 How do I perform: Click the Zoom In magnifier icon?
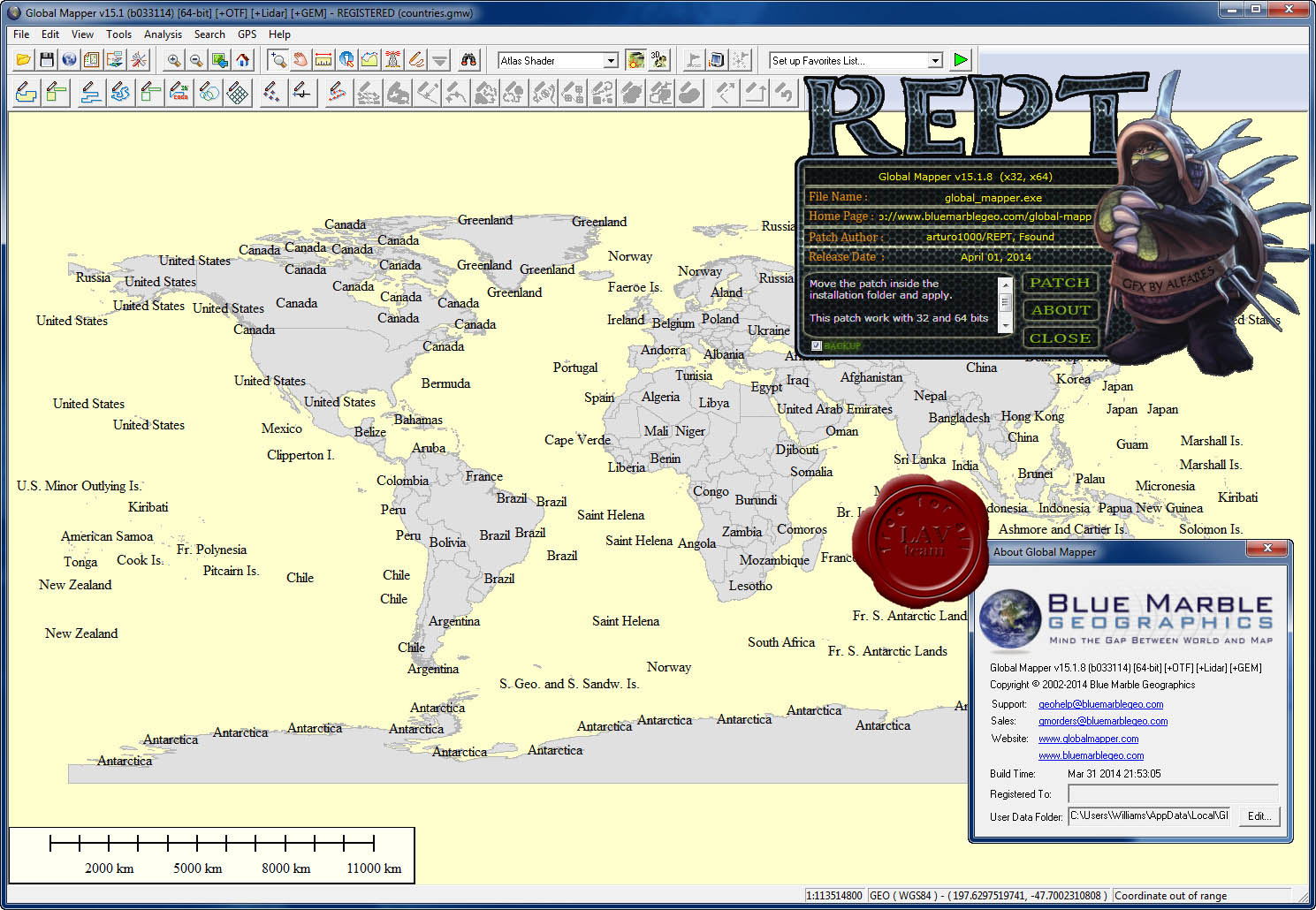point(174,60)
